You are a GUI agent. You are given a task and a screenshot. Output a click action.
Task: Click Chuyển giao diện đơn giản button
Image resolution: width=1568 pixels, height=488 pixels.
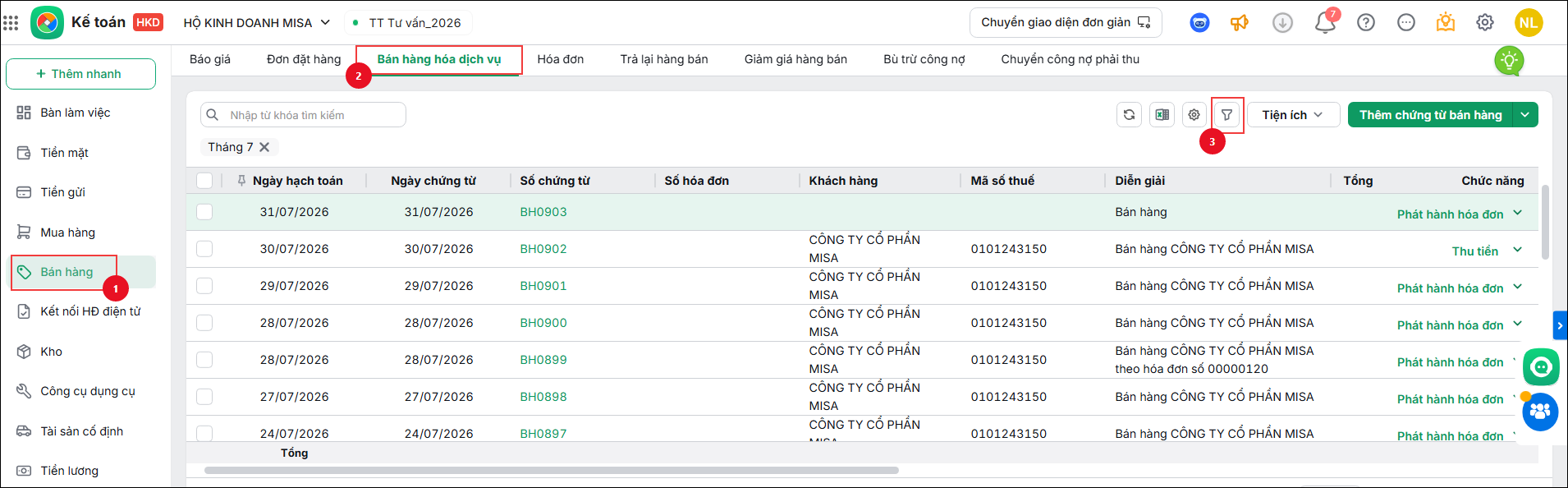coord(1066,22)
